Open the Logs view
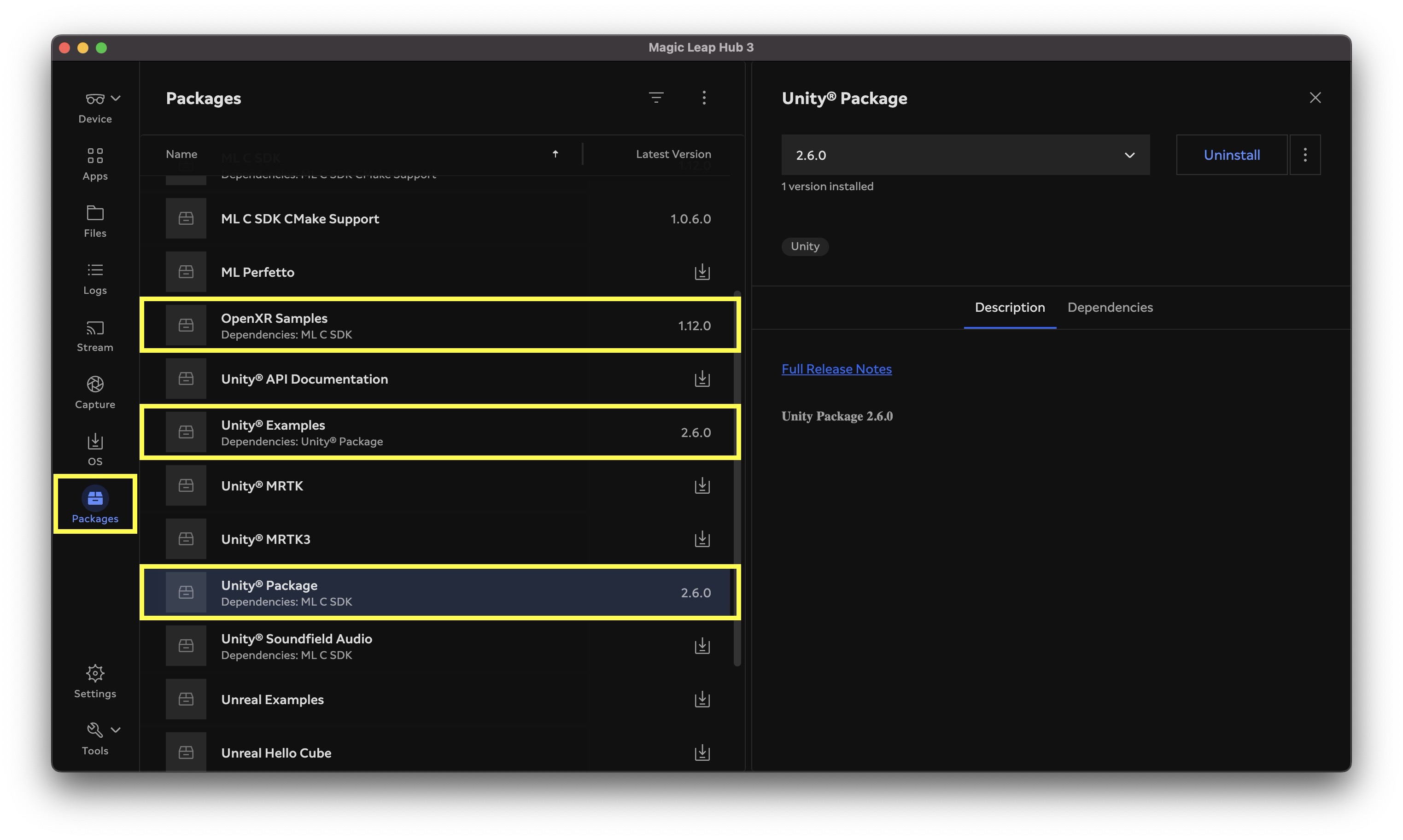 [x=95, y=279]
